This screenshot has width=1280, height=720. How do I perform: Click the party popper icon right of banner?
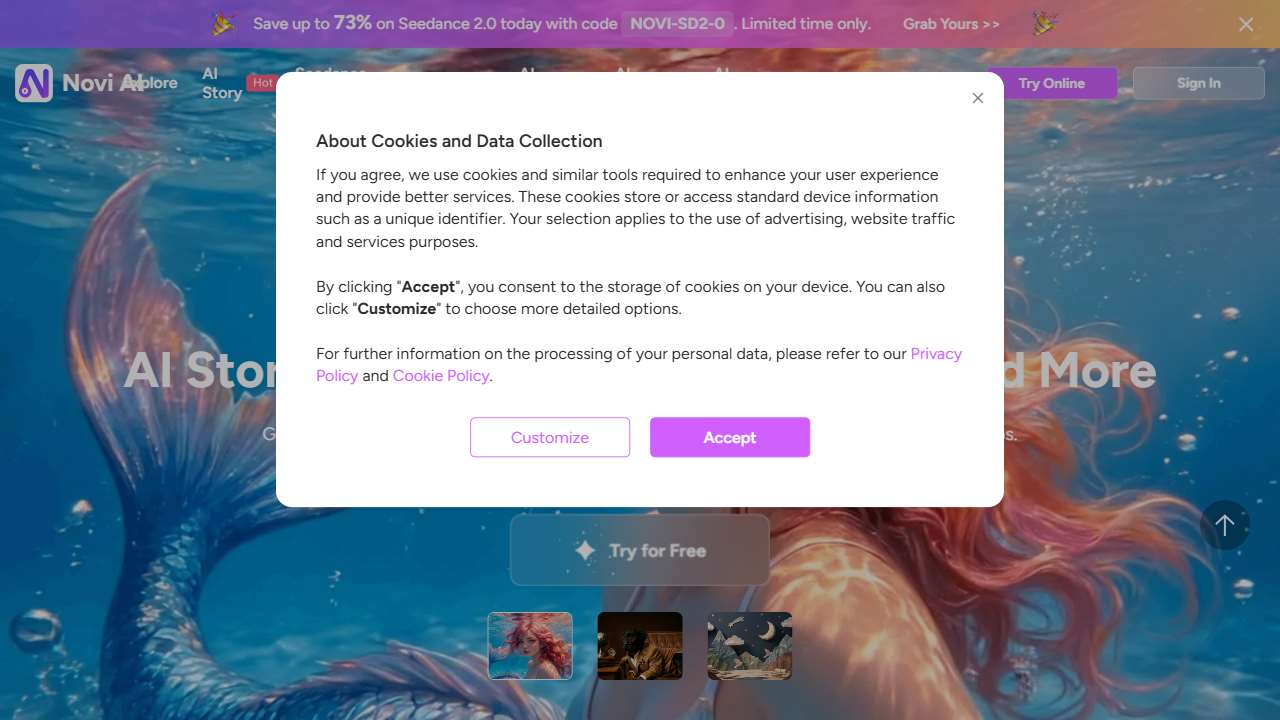(1046, 24)
